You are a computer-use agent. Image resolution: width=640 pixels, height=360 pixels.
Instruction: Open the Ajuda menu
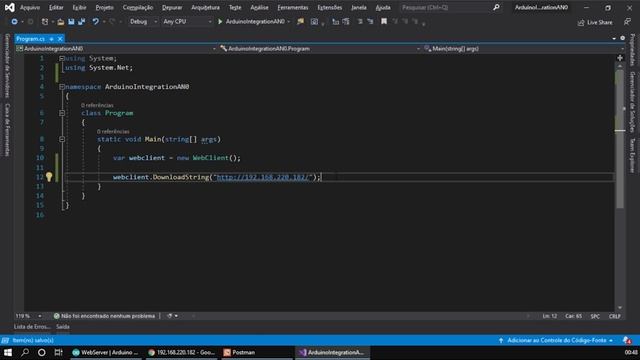point(383,7)
